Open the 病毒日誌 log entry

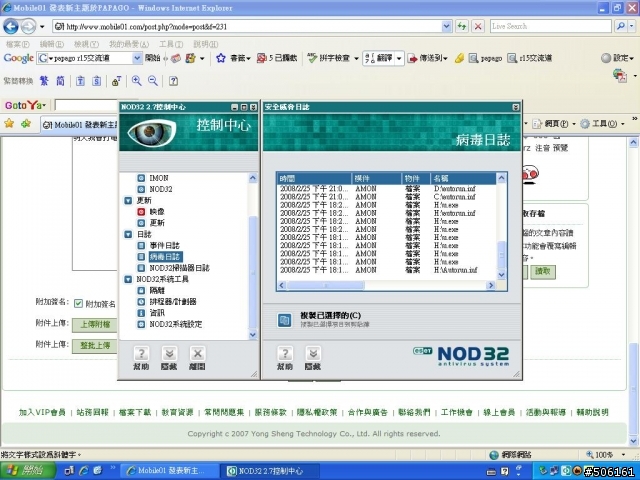click(165, 257)
